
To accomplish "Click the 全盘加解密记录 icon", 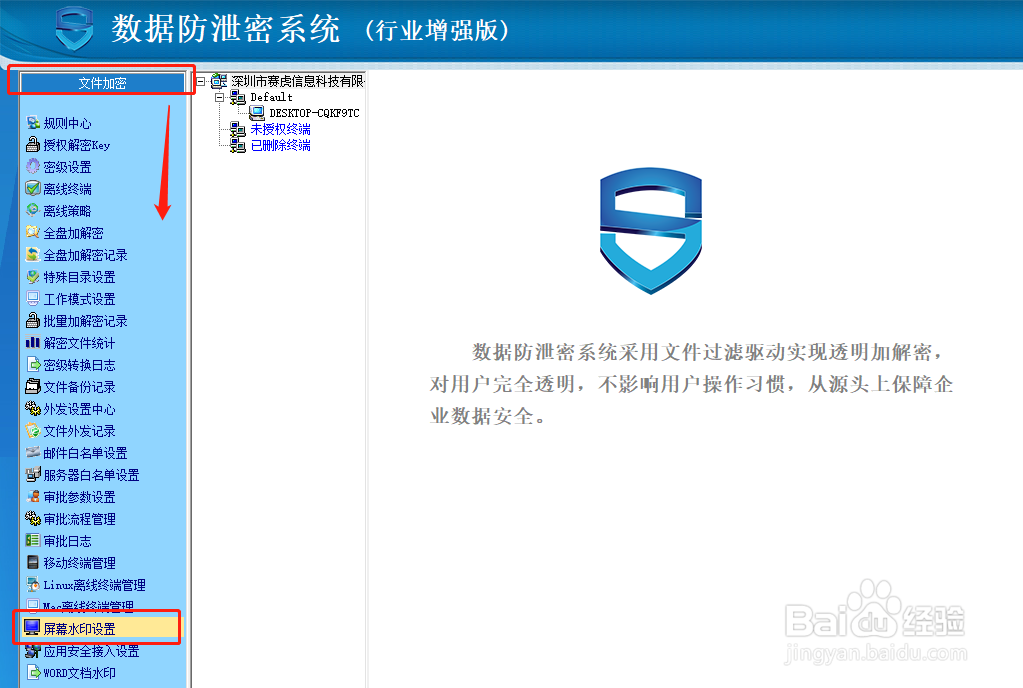I will 33,254.
